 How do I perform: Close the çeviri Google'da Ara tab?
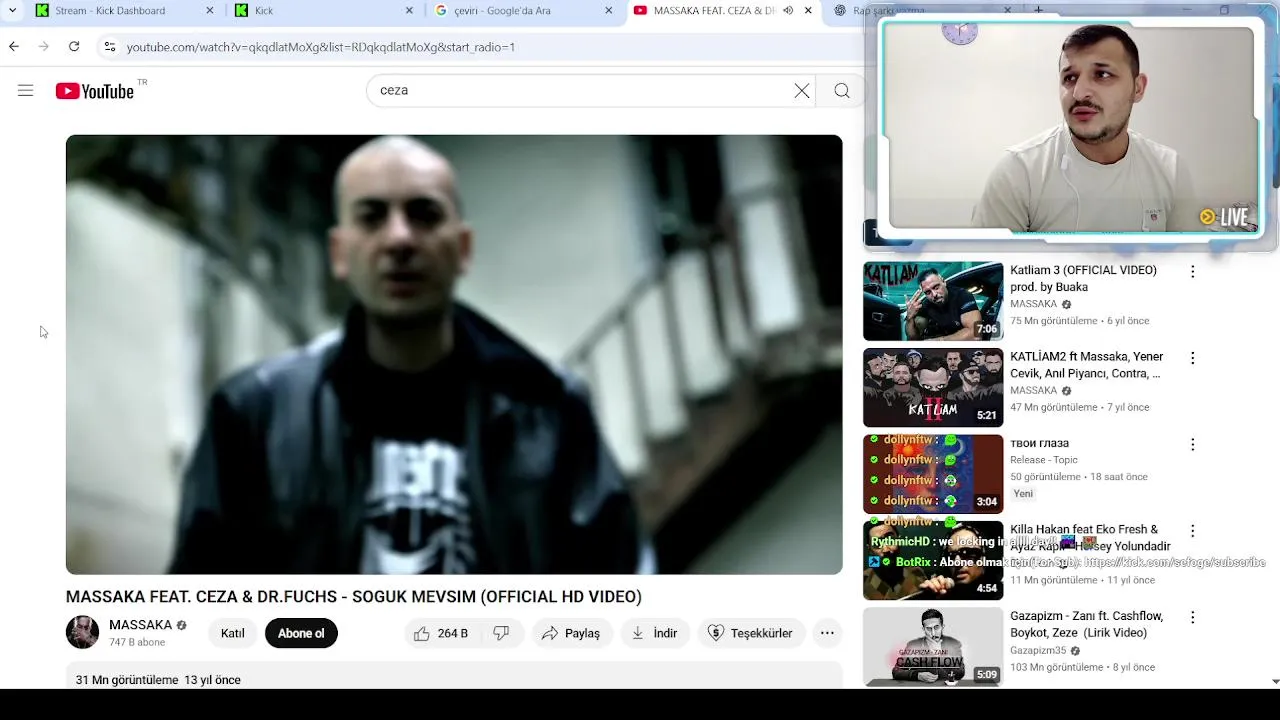(609, 10)
